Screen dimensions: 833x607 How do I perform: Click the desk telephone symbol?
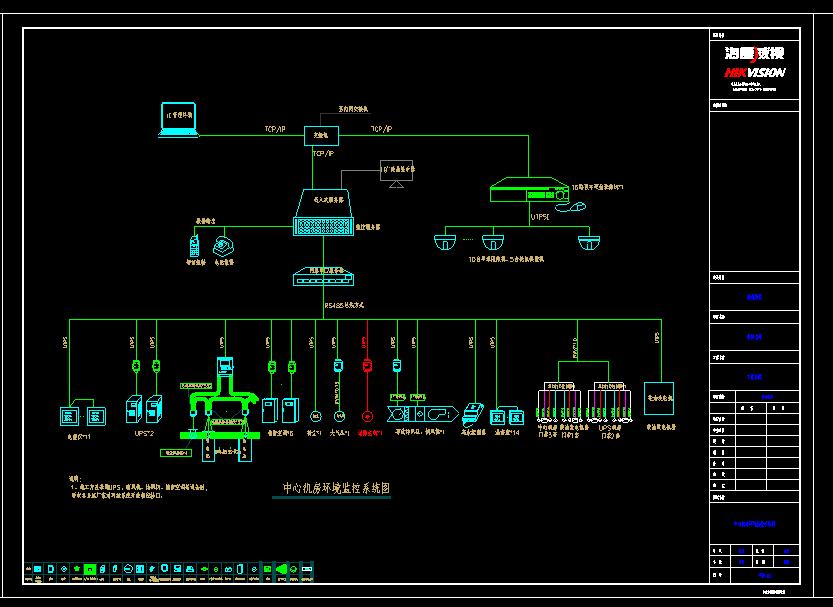(x=224, y=243)
